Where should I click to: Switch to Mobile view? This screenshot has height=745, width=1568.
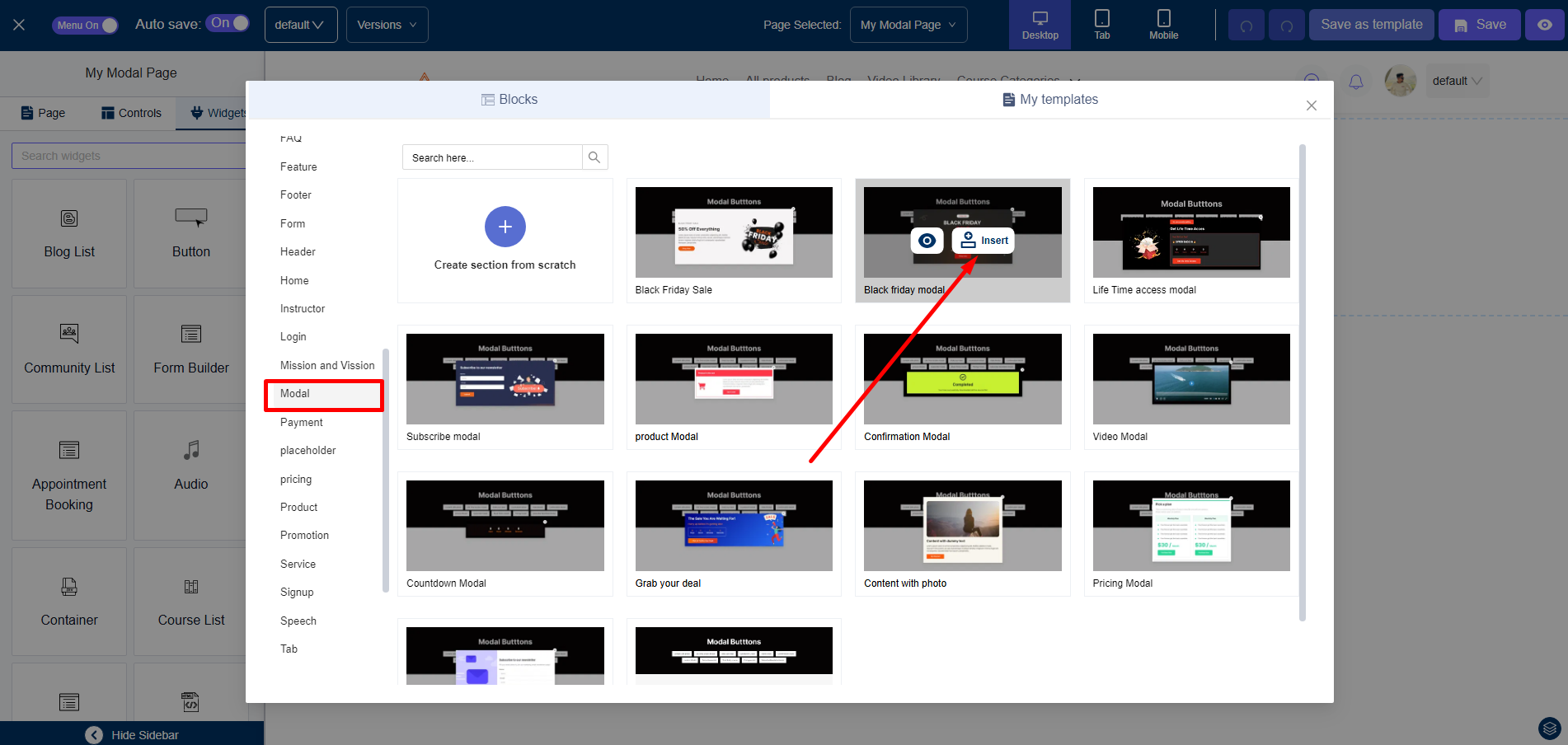pyautogui.click(x=1163, y=25)
